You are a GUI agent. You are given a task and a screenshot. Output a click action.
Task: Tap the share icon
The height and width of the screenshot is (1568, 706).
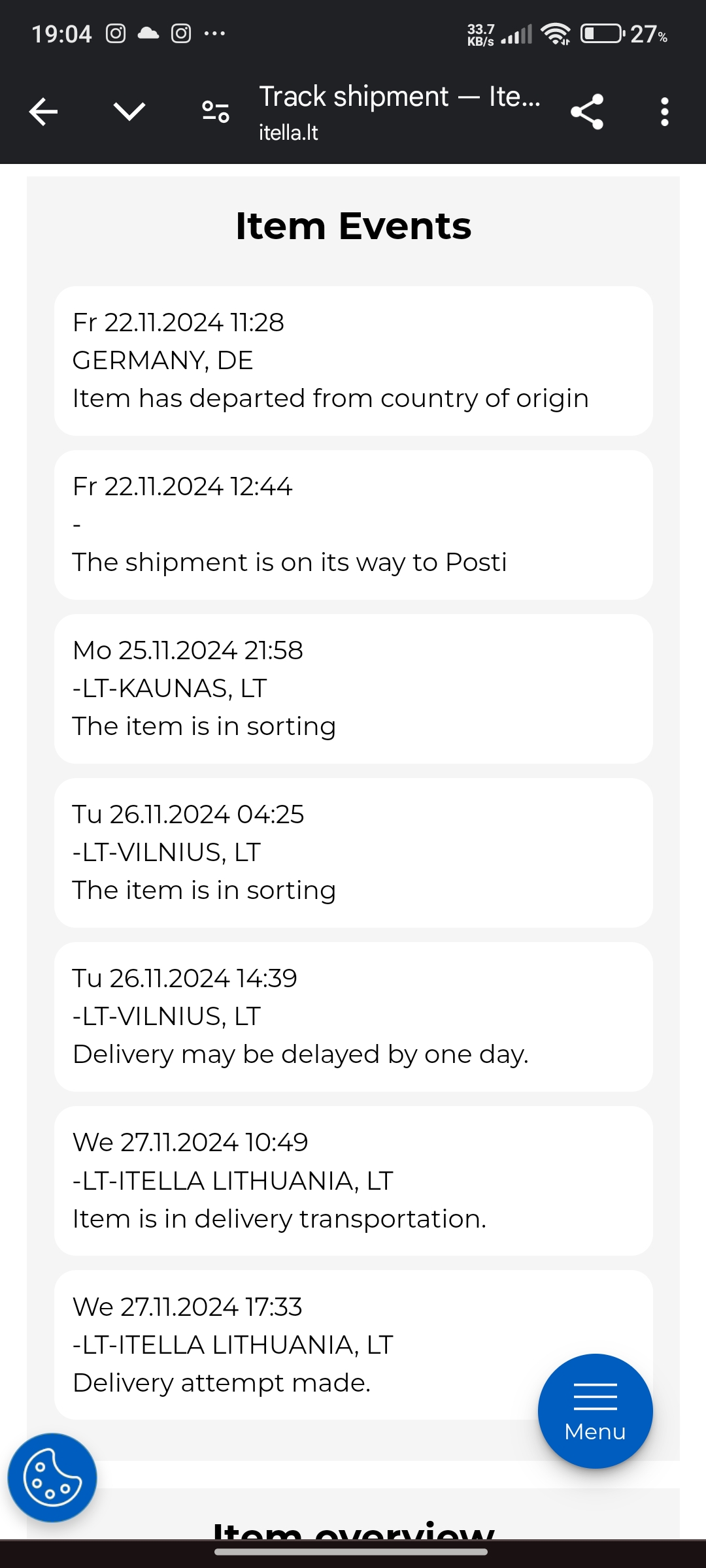[586, 112]
